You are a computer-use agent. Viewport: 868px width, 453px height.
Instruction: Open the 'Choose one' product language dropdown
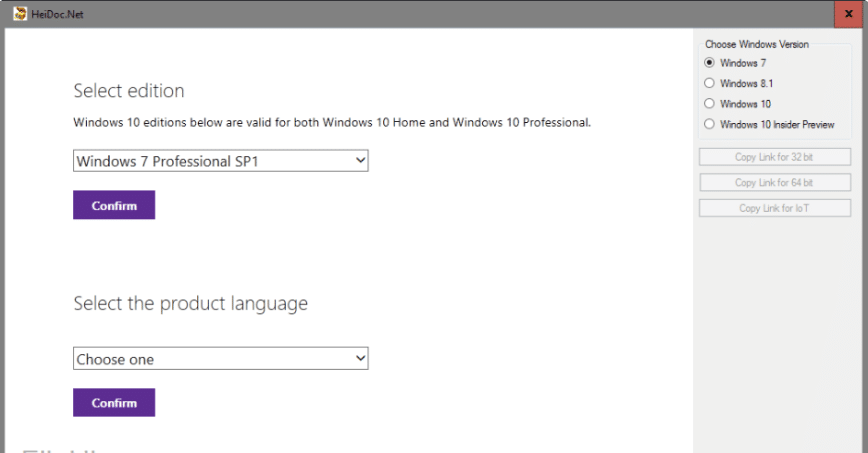tap(220, 359)
